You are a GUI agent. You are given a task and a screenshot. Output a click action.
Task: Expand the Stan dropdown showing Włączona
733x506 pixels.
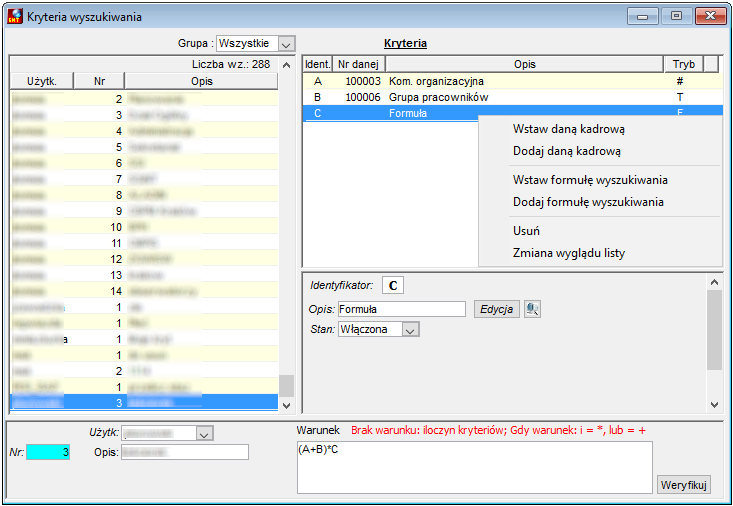pyautogui.click(x=410, y=329)
